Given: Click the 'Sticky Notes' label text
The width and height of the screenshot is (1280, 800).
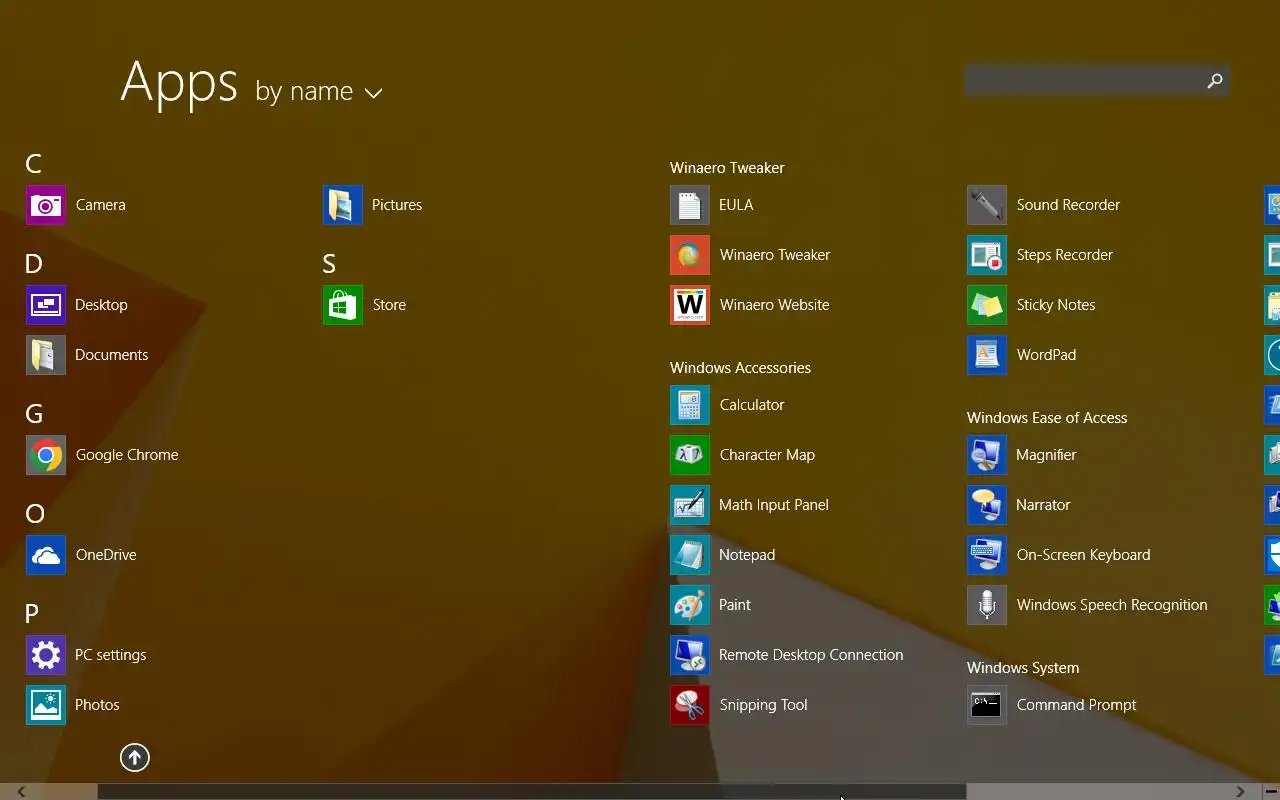Looking at the screenshot, I should click(1056, 305).
